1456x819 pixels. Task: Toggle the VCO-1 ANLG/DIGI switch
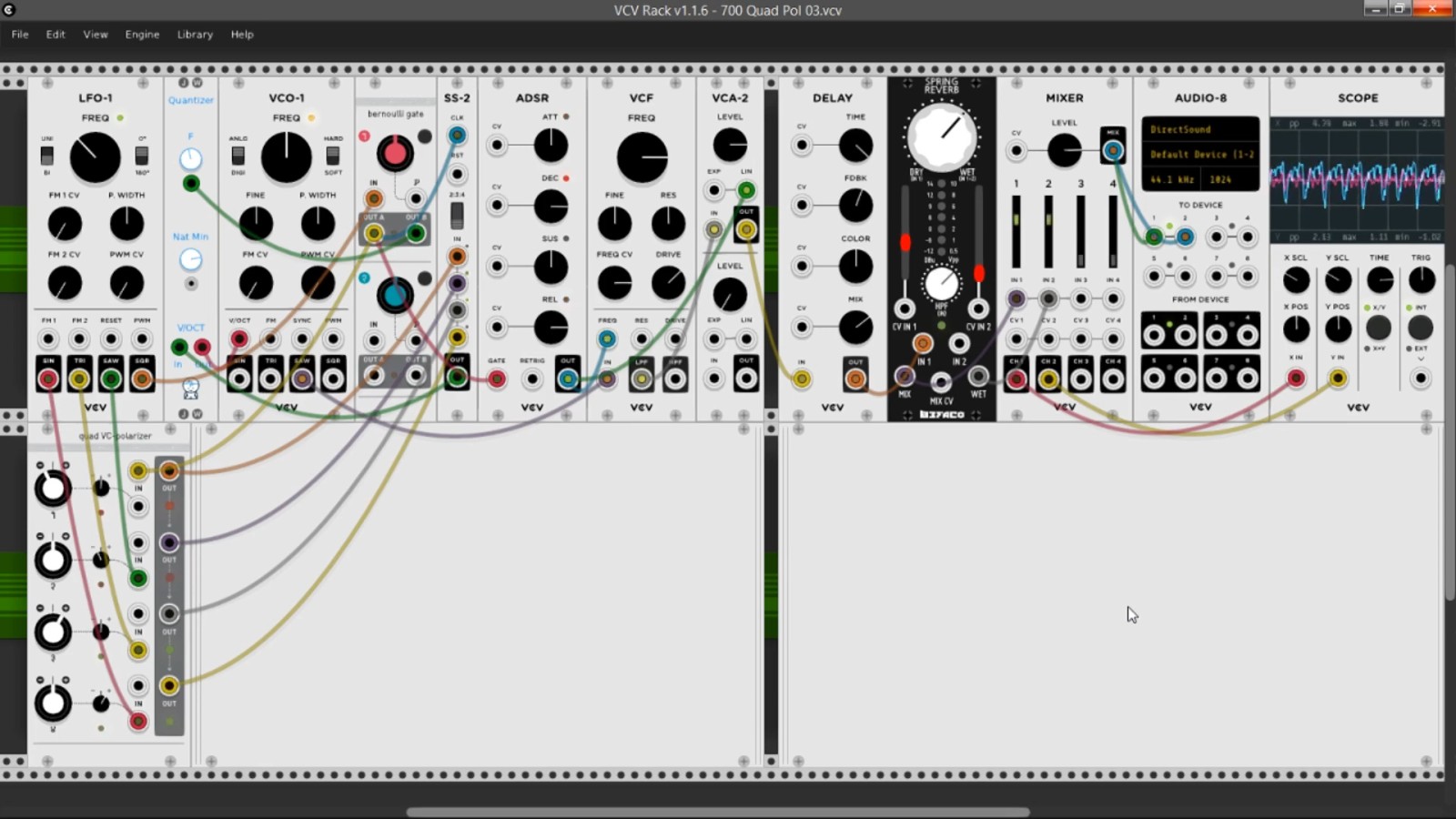click(238, 155)
